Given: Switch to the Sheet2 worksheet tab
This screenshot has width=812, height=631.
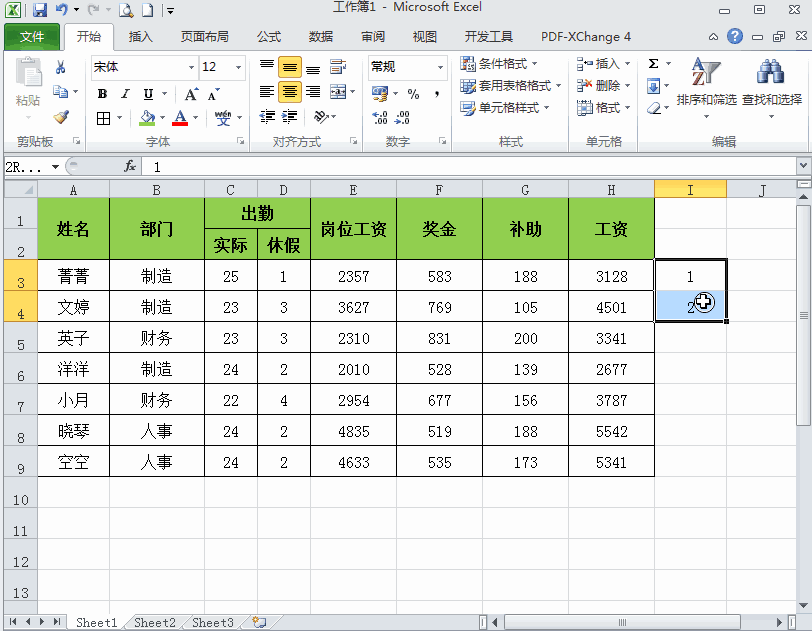Looking at the screenshot, I should (155, 623).
